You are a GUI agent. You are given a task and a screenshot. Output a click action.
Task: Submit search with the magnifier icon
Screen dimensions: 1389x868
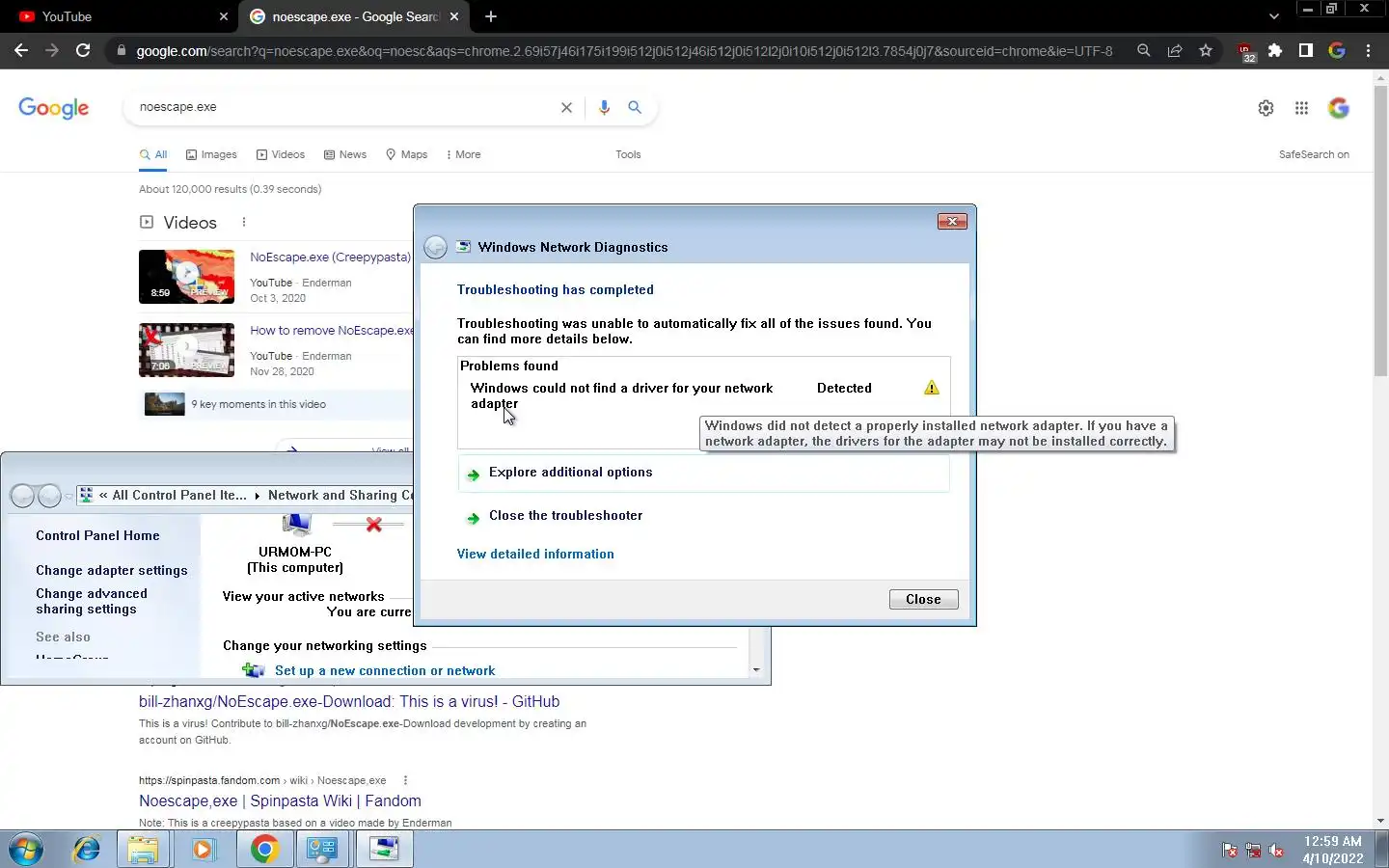coord(635,107)
